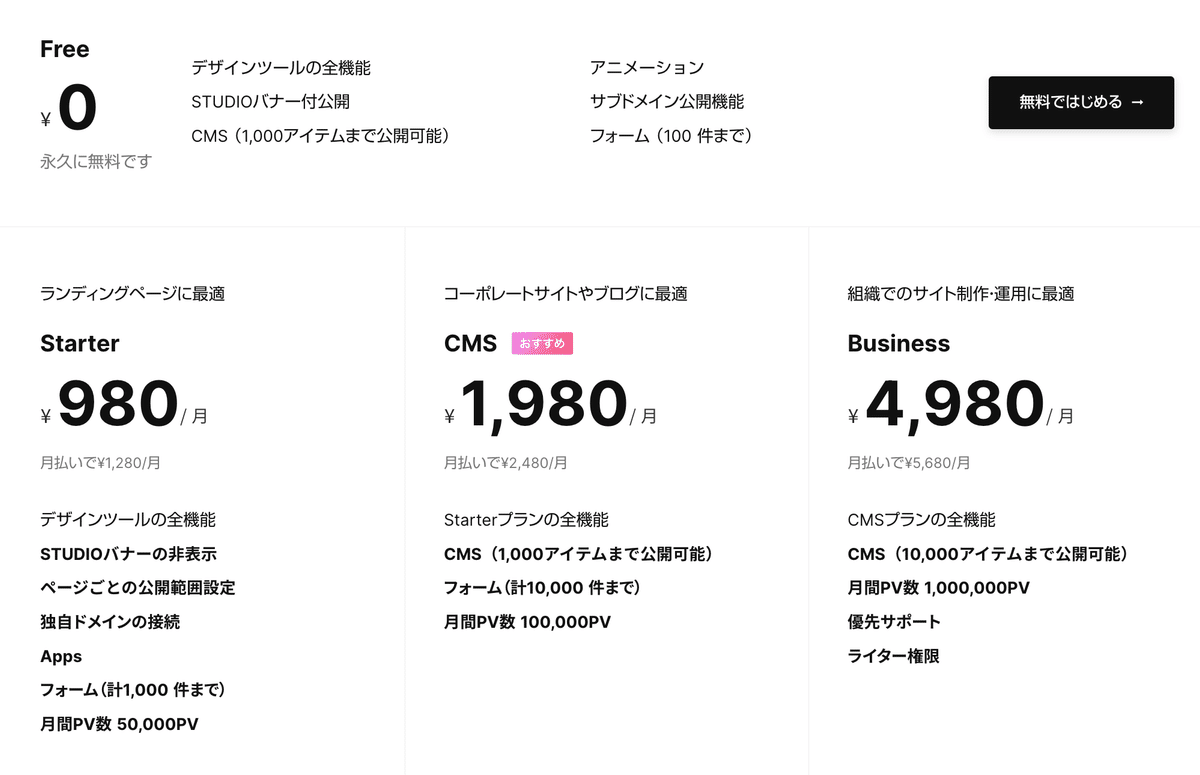Image resolution: width=1200 pixels, height=775 pixels.
Task: Click the Apps feature item
Action: pyautogui.click(x=61, y=657)
